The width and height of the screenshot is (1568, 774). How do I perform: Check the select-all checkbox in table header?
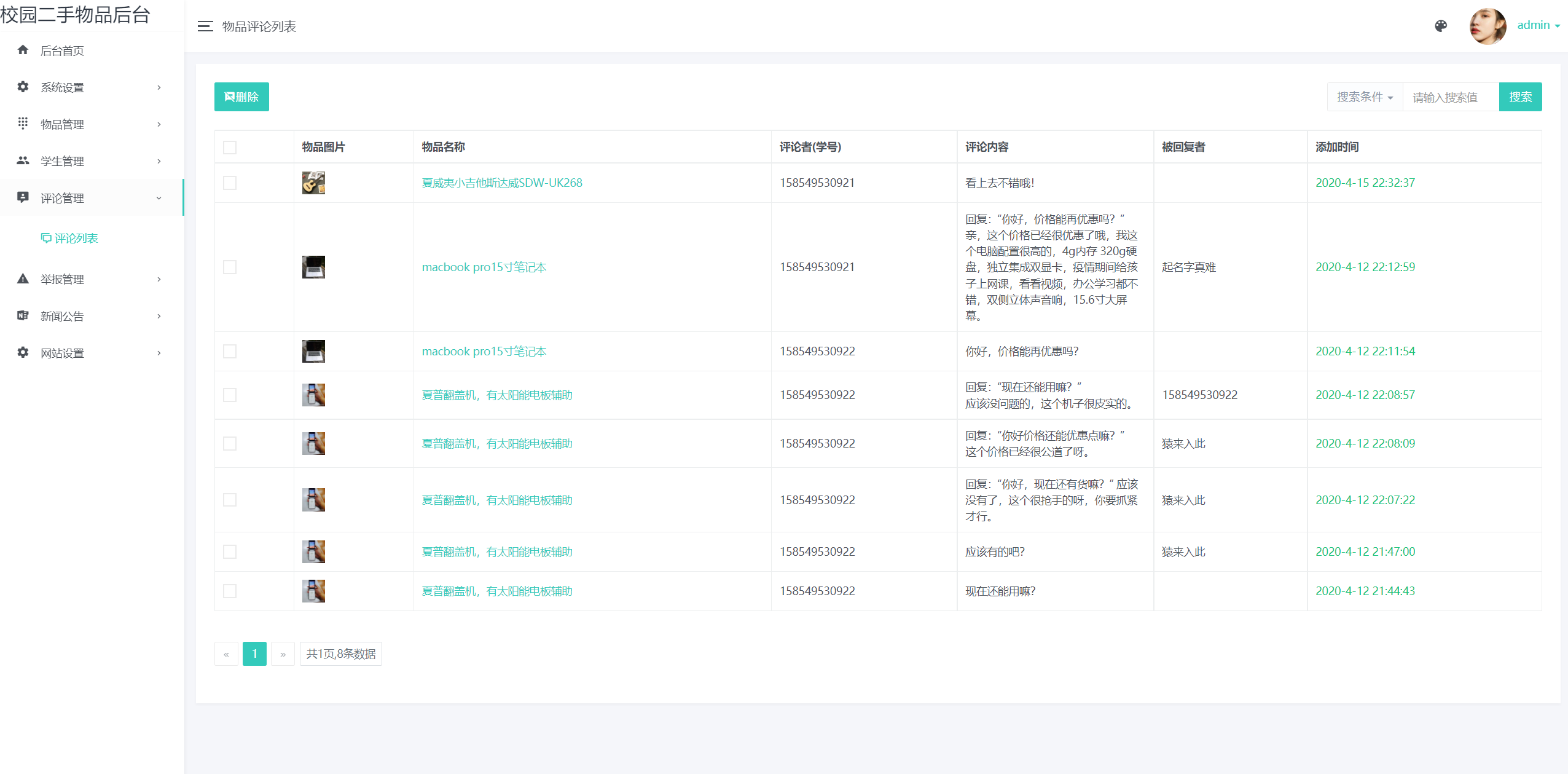230,147
